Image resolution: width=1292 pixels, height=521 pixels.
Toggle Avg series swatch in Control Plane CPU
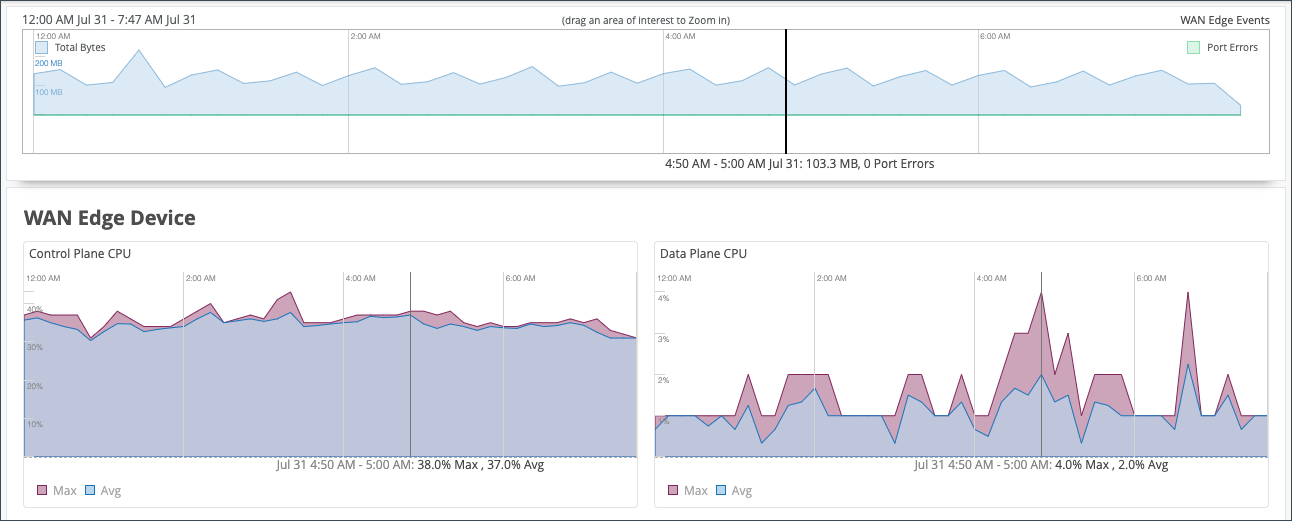tap(89, 490)
